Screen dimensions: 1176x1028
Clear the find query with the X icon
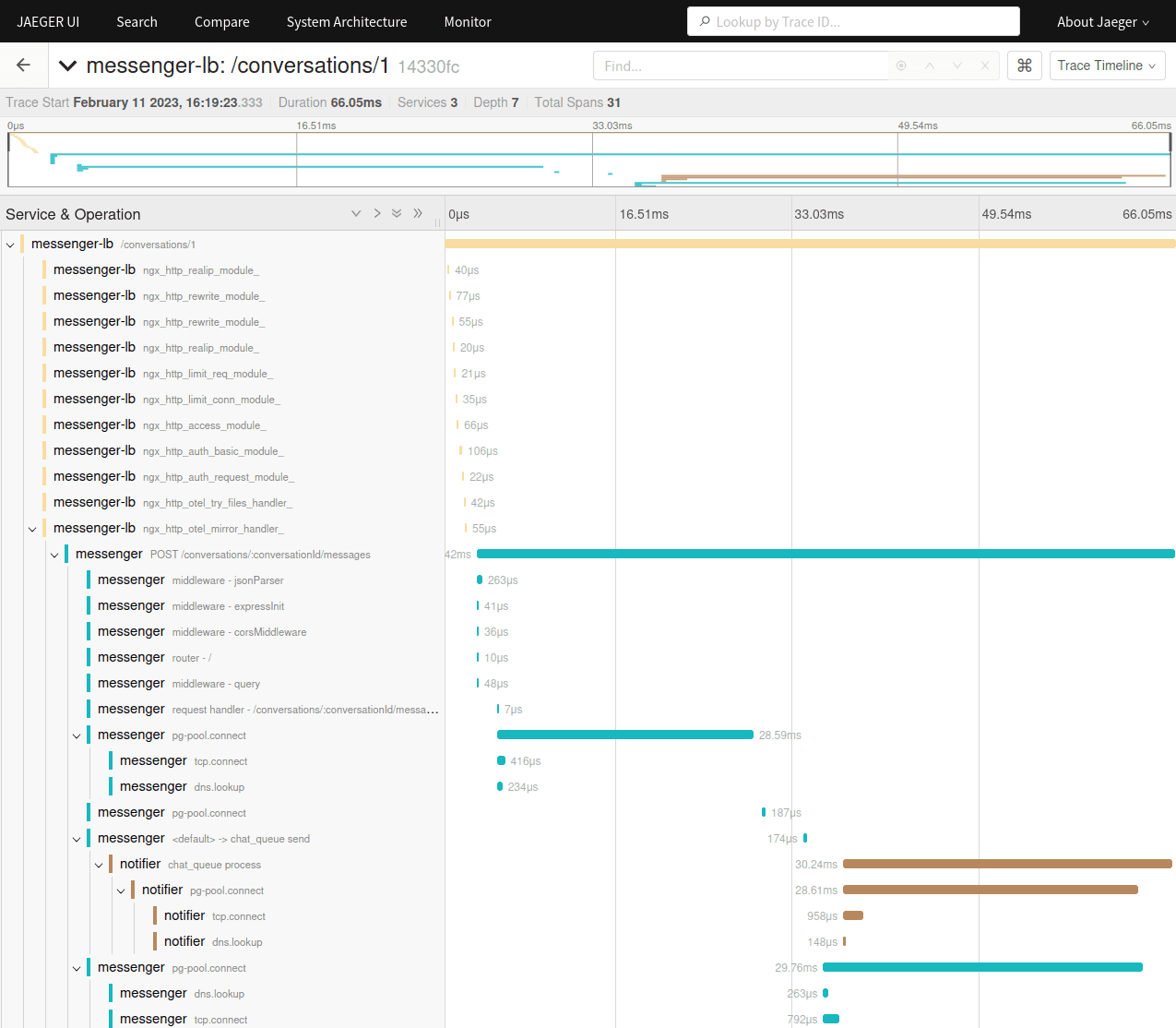tap(985, 65)
